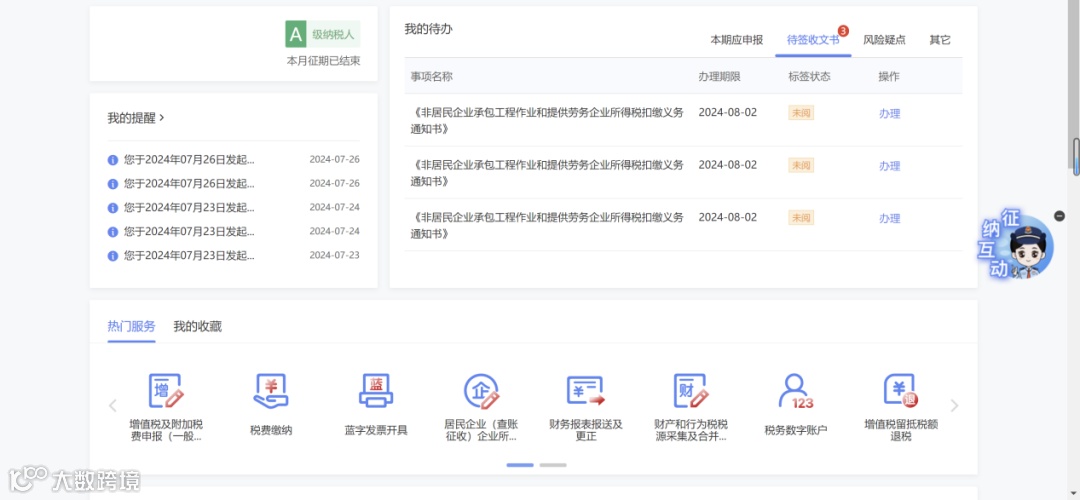This screenshot has height=500, width=1080.
Task: Click first 非居民企业承包工程作业 notice title
Action: point(548,121)
